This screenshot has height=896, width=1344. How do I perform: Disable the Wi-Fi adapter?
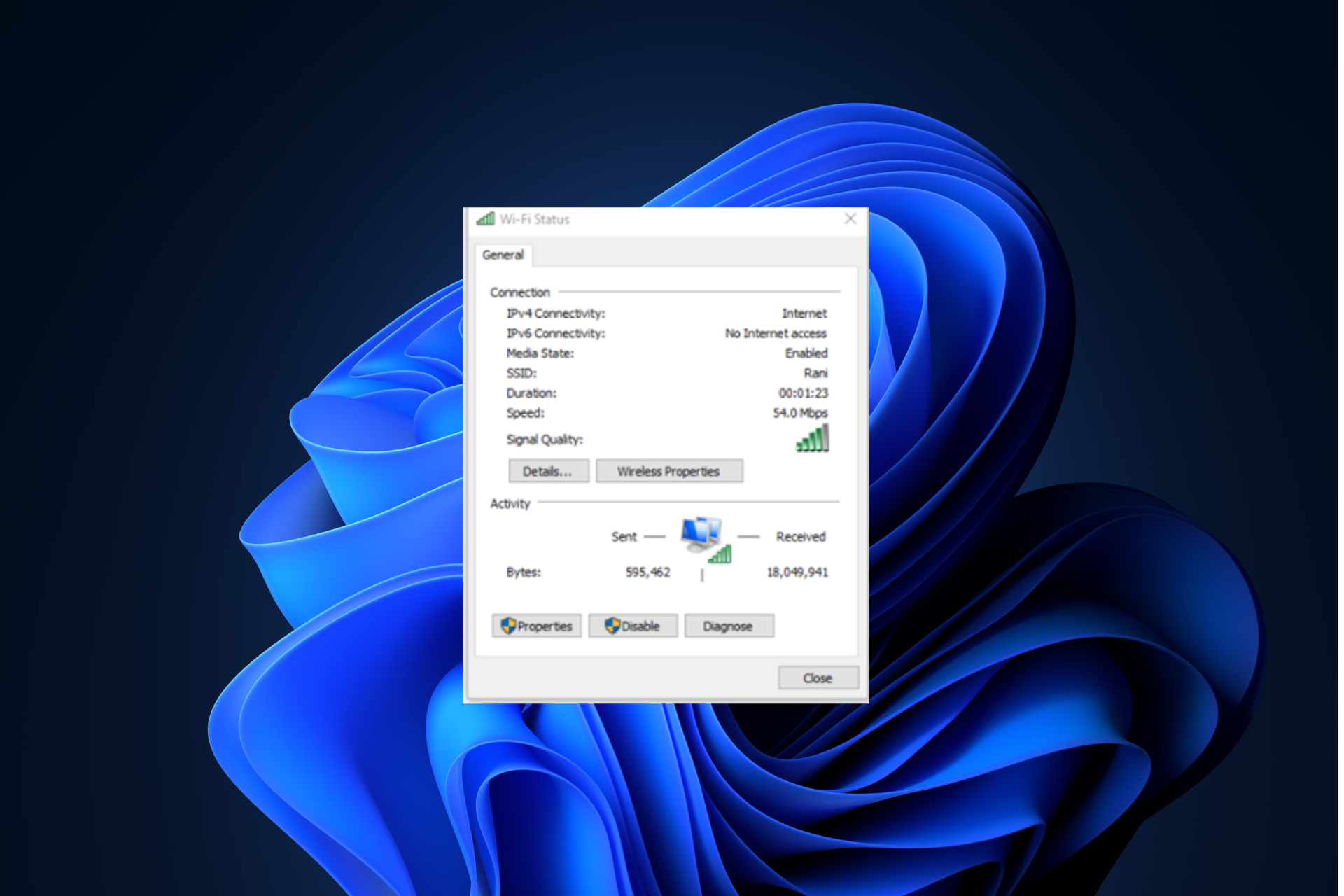(x=632, y=626)
